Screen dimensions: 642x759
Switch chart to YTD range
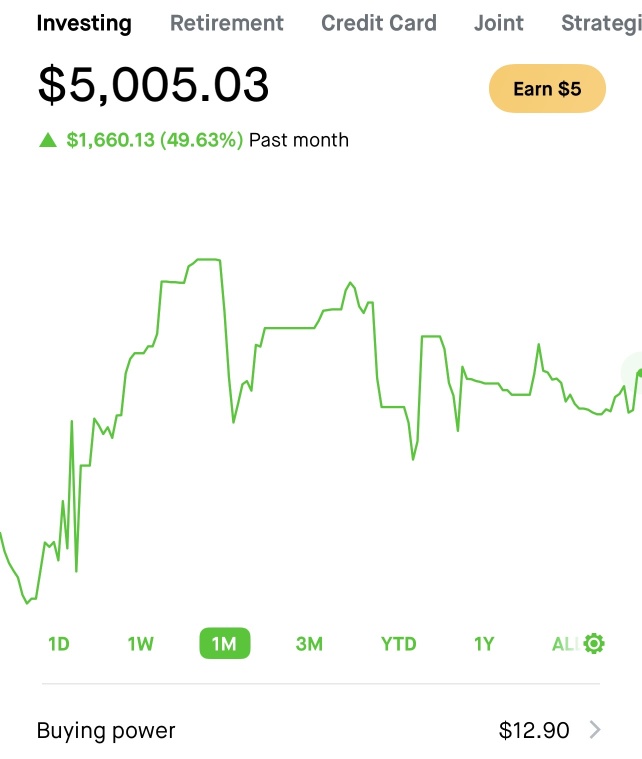pyautogui.click(x=398, y=644)
